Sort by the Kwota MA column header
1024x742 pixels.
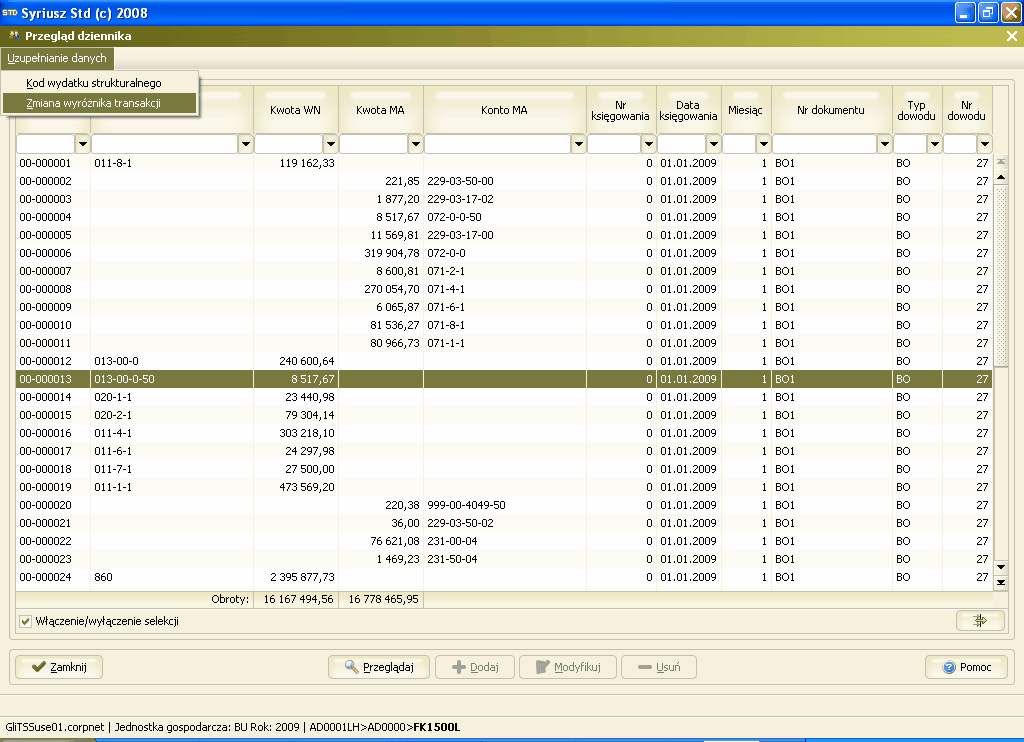pos(381,110)
